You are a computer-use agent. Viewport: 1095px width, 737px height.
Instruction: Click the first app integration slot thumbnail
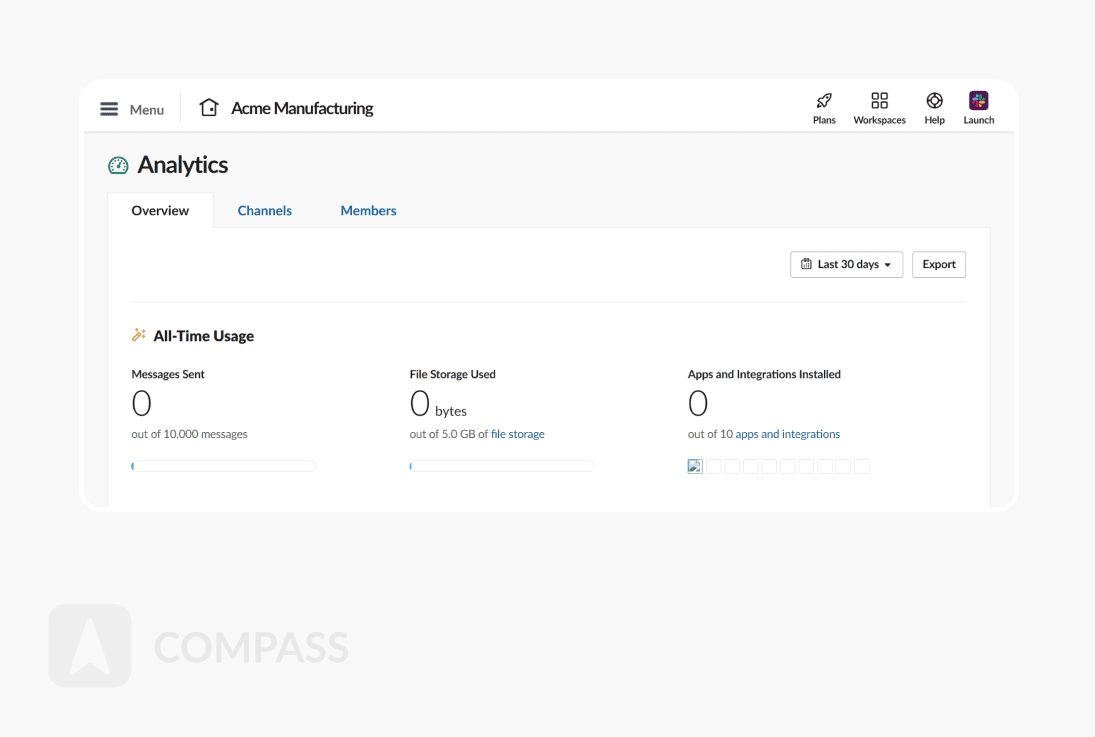(695, 466)
